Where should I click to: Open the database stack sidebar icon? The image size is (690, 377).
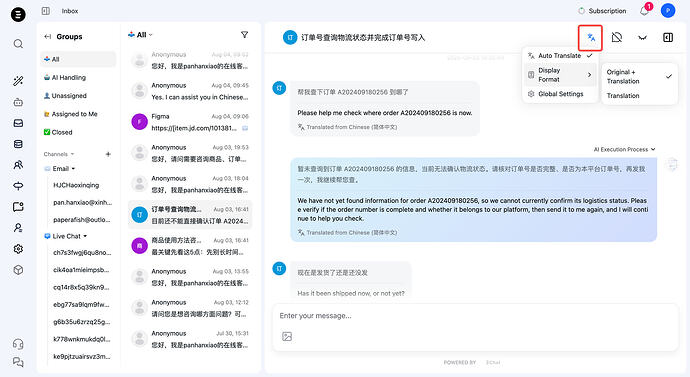(18, 144)
